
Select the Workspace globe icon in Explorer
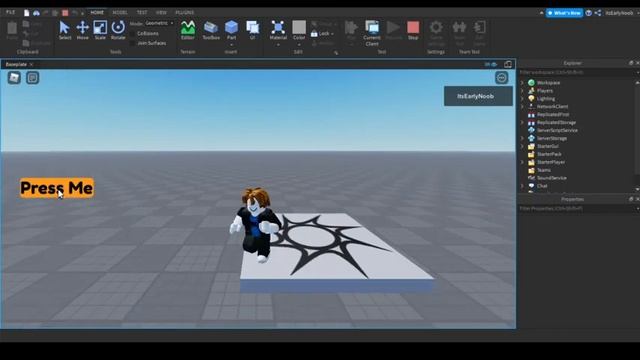pos(531,82)
